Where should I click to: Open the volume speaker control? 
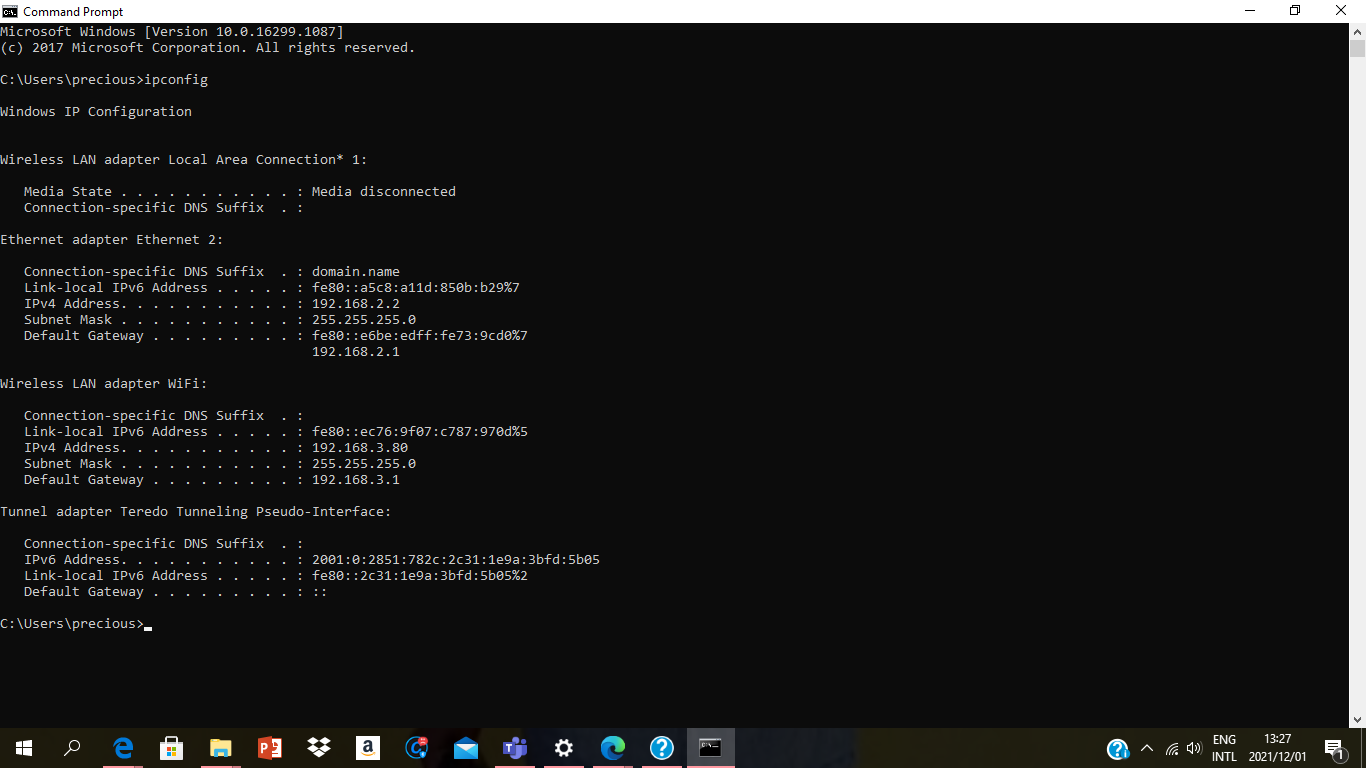1193,748
